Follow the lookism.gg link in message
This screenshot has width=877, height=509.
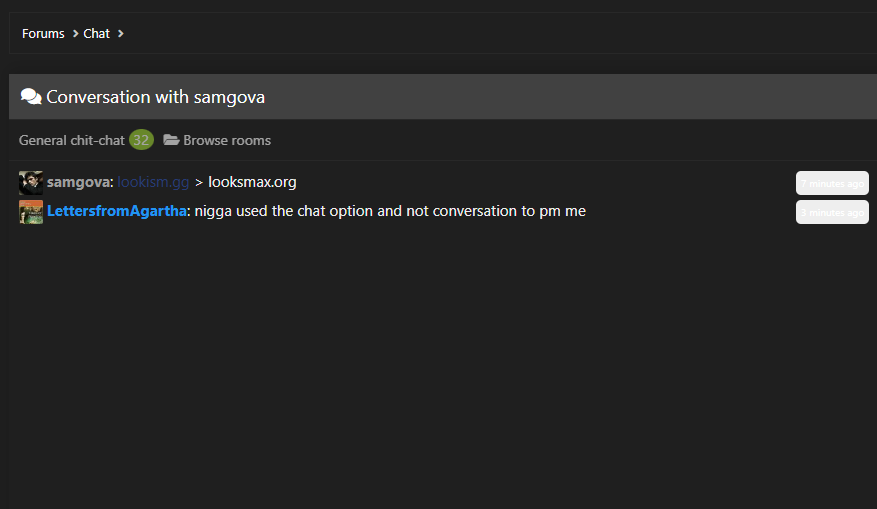click(x=153, y=182)
